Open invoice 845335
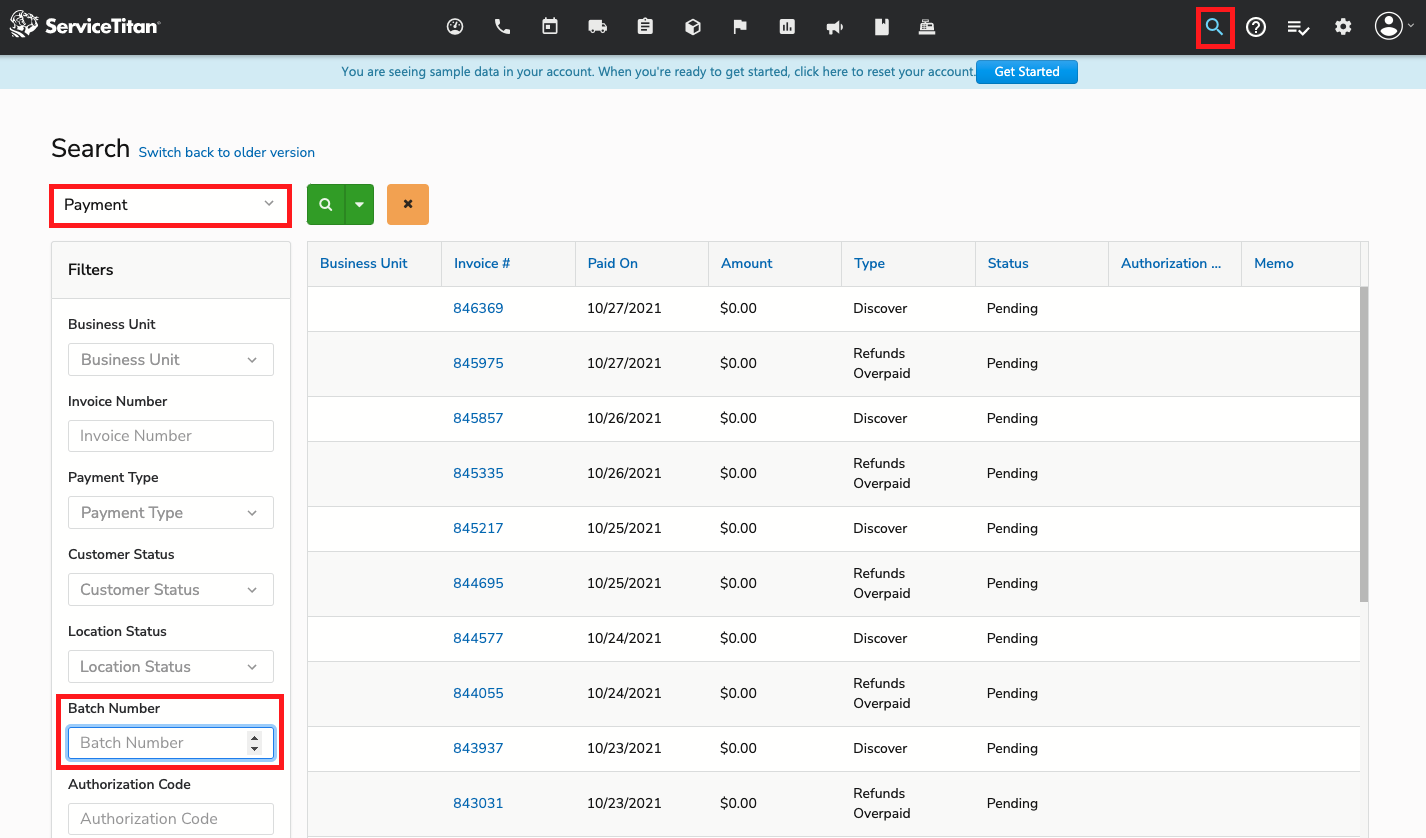1426x838 pixels. click(x=478, y=474)
